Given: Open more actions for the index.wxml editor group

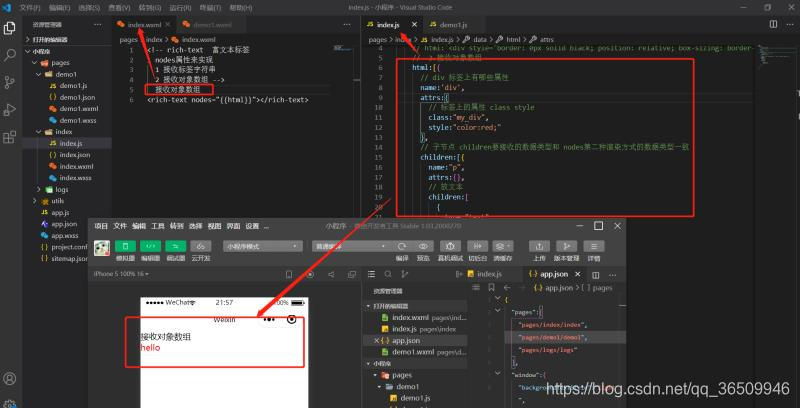Looking at the screenshot, I should pos(346,24).
